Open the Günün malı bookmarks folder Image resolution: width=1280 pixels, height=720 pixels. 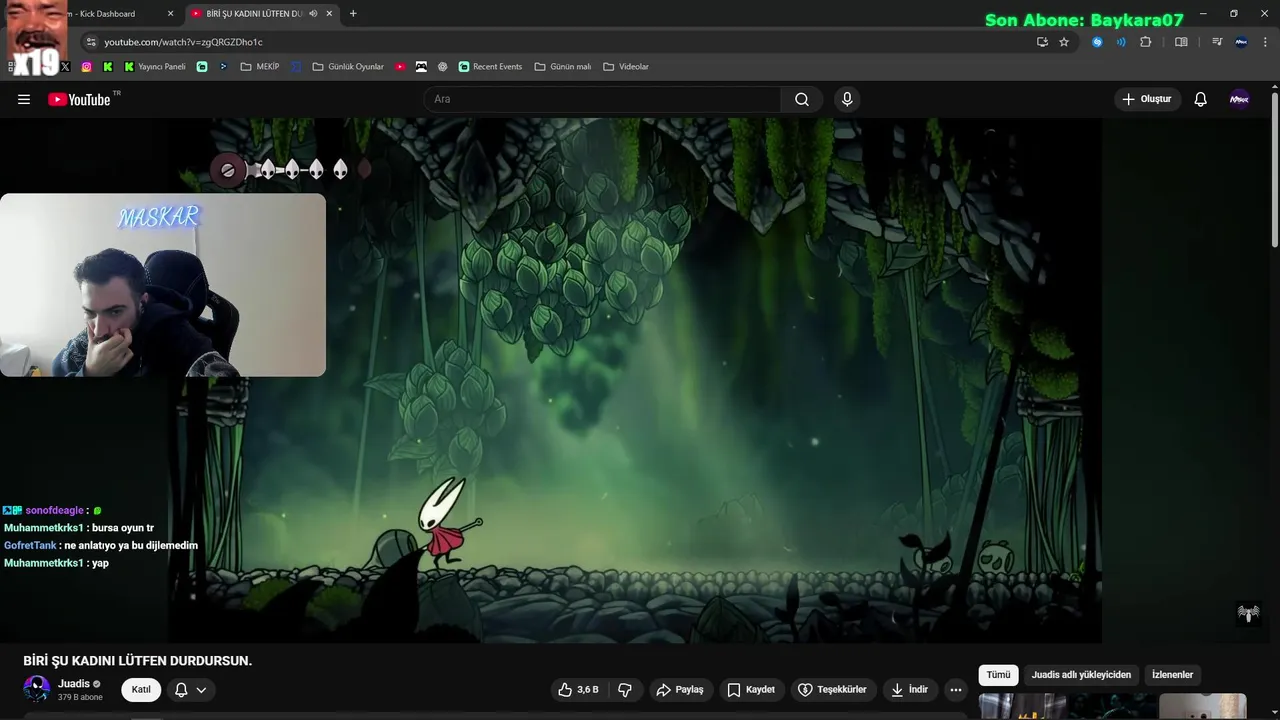[562, 67]
